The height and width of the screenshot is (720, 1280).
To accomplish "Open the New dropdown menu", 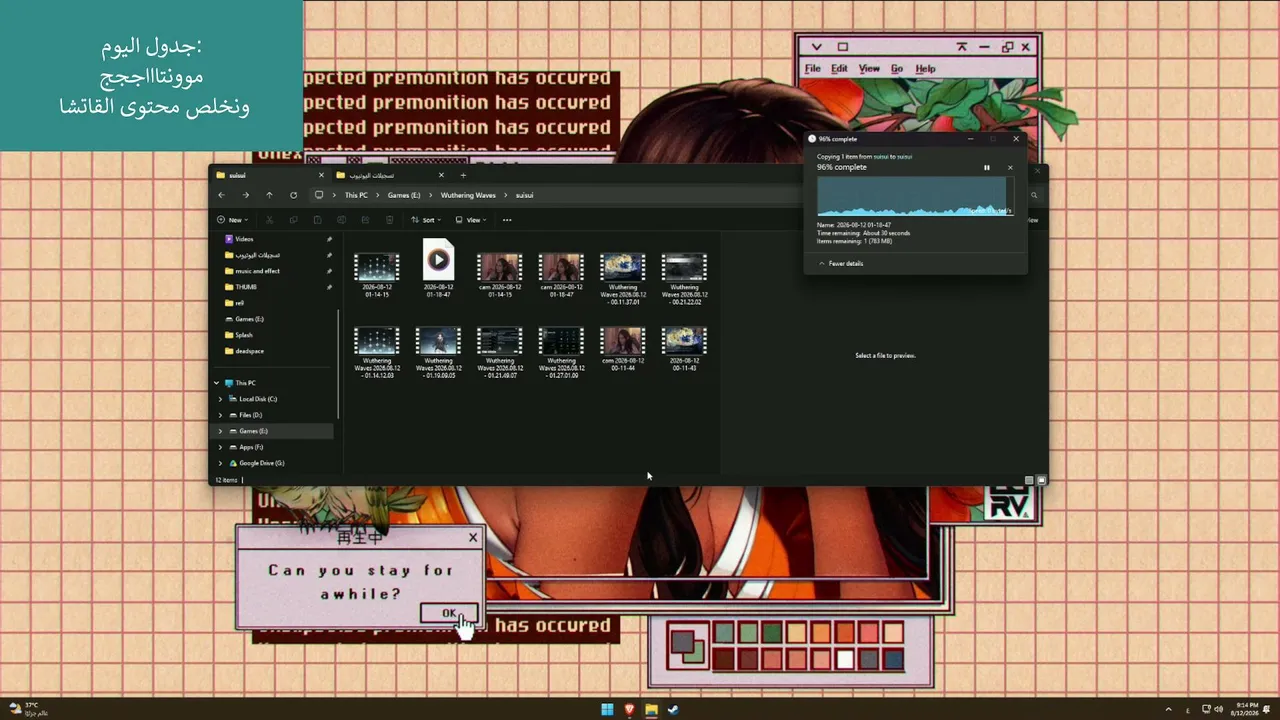I will pos(232,220).
